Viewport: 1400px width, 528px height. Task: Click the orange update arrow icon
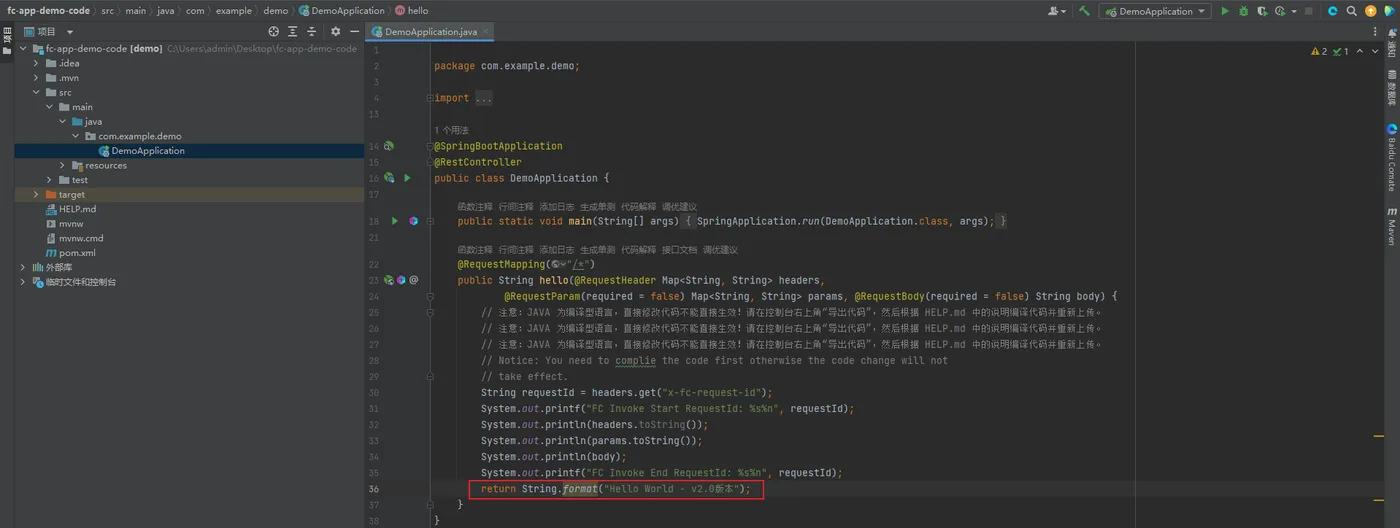tap(1370, 11)
